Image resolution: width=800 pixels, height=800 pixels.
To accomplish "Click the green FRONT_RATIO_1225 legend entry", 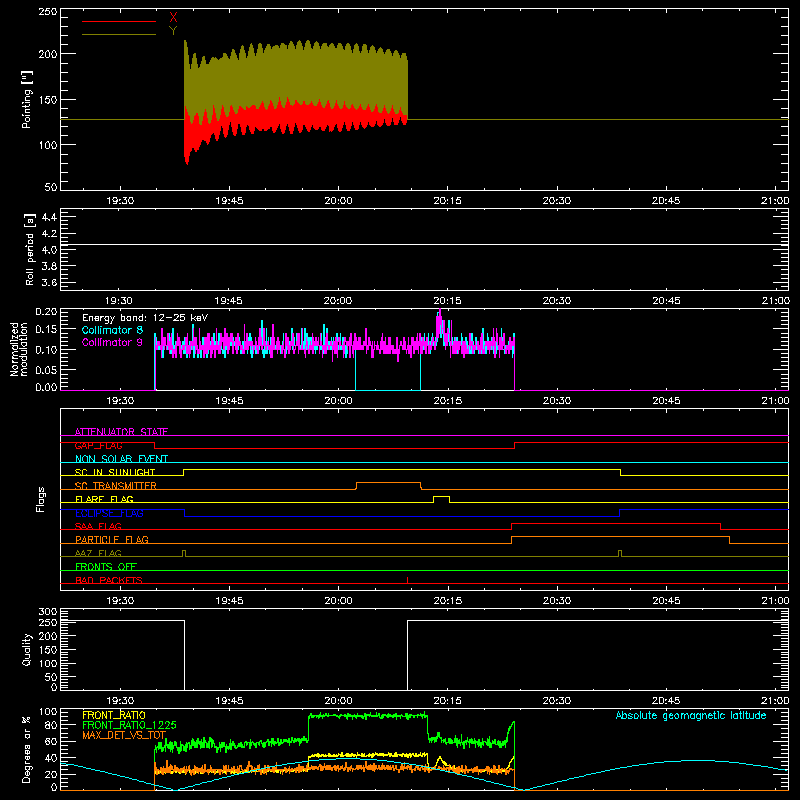I will [x=129, y=725].
